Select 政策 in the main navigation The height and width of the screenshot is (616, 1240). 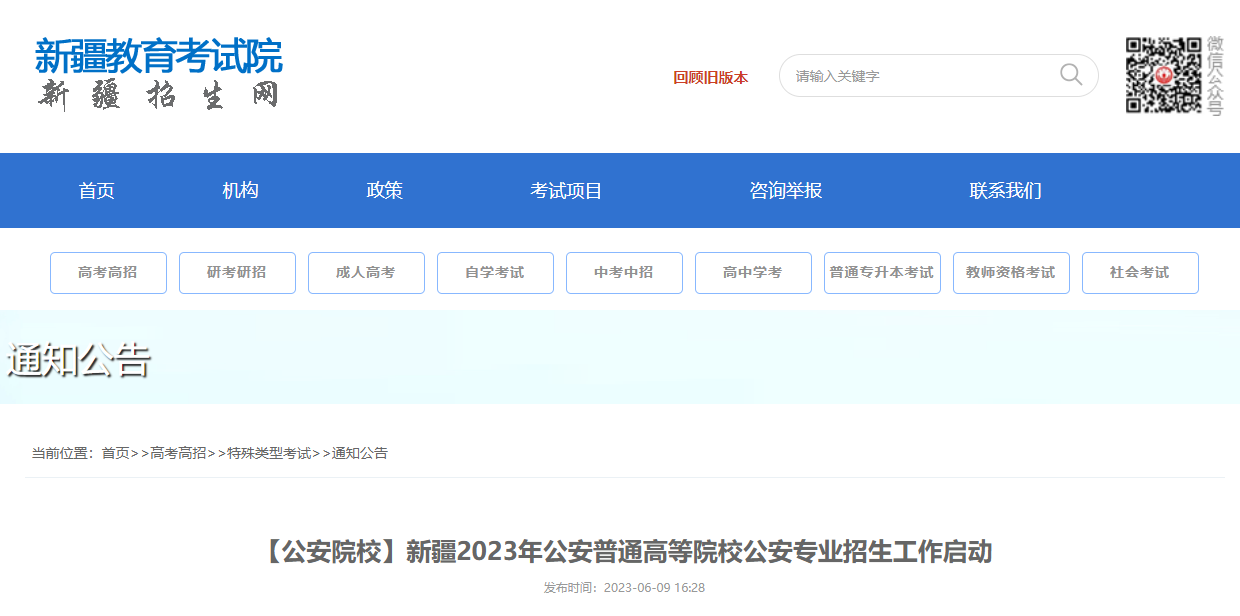(x=385, y=191)
